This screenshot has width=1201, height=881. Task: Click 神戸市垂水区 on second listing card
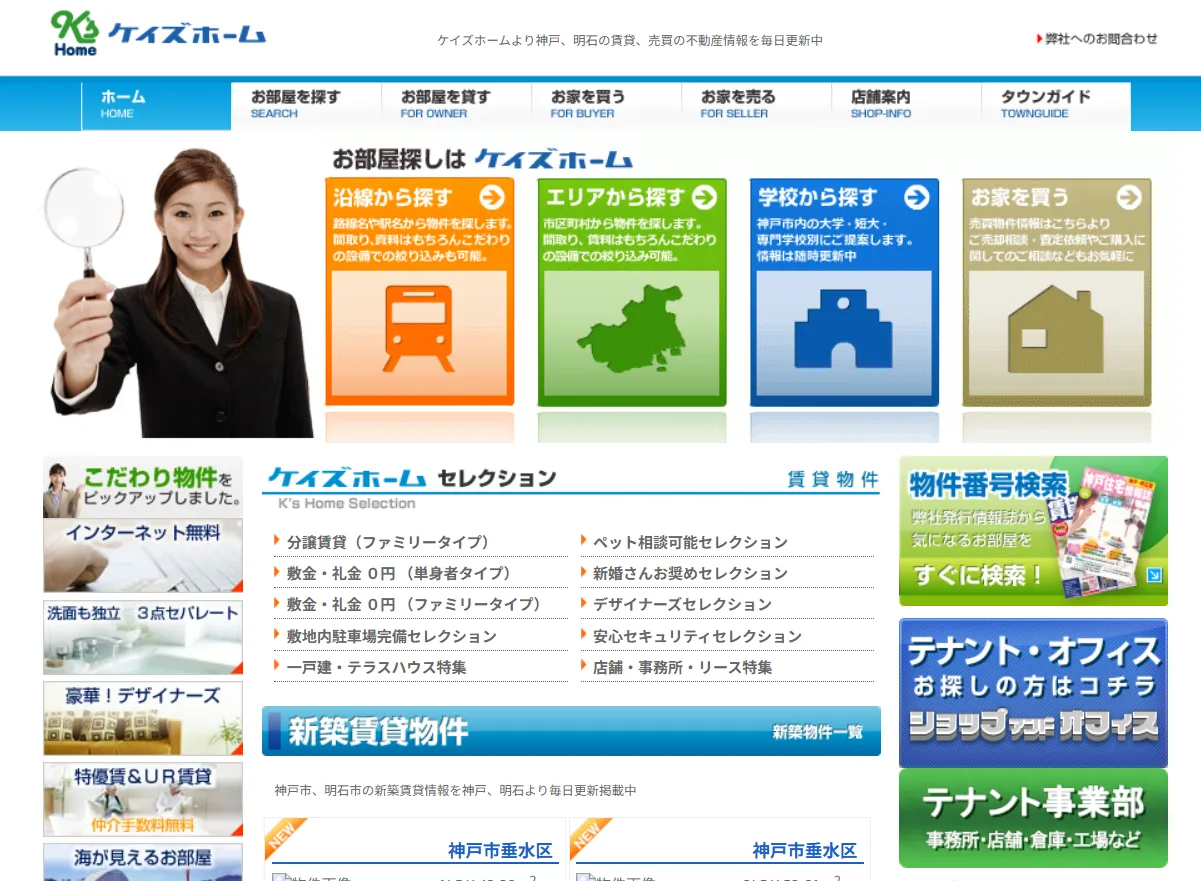coord(805,851)
